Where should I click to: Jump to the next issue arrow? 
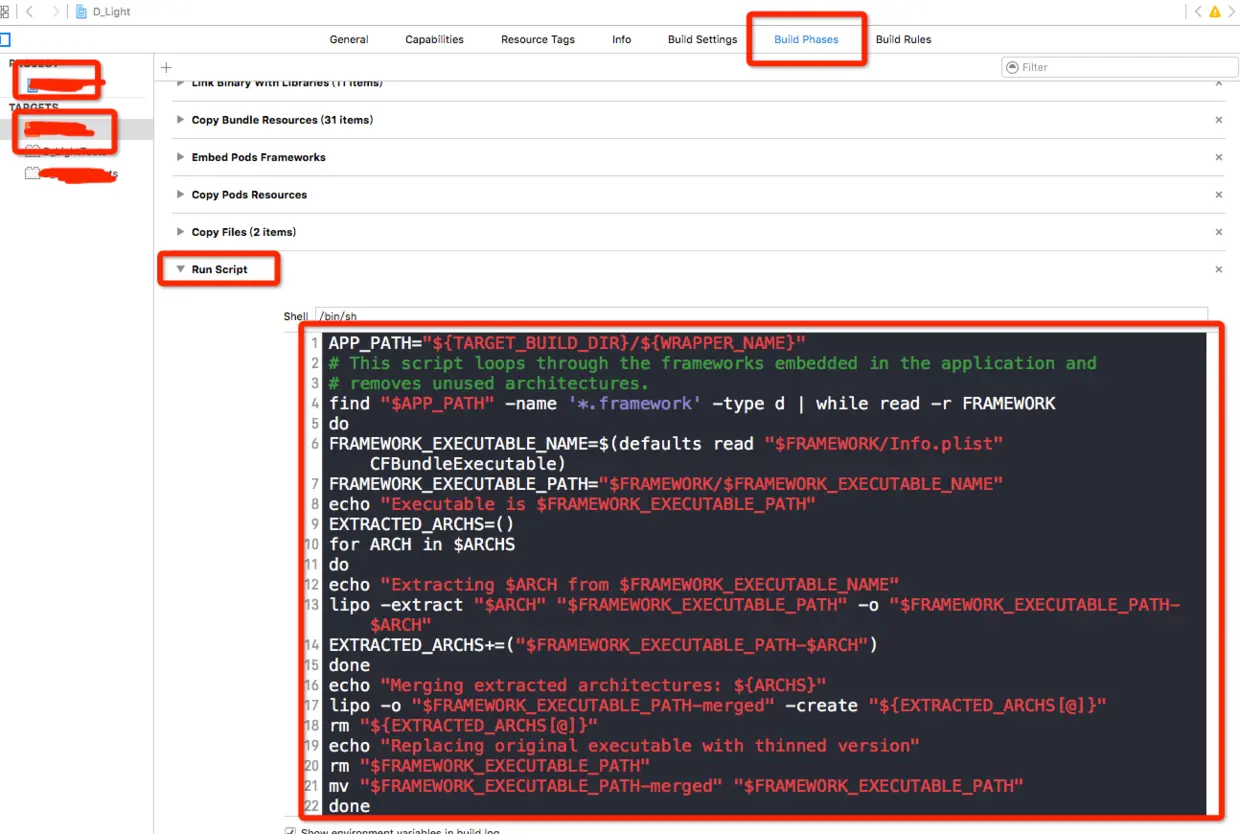coord(1232,12)
